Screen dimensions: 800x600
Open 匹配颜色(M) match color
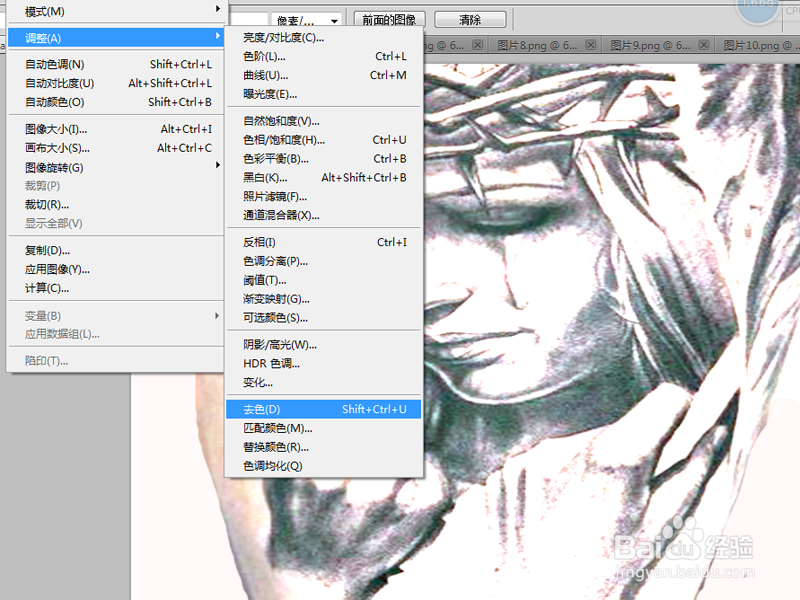click(323, 428)
